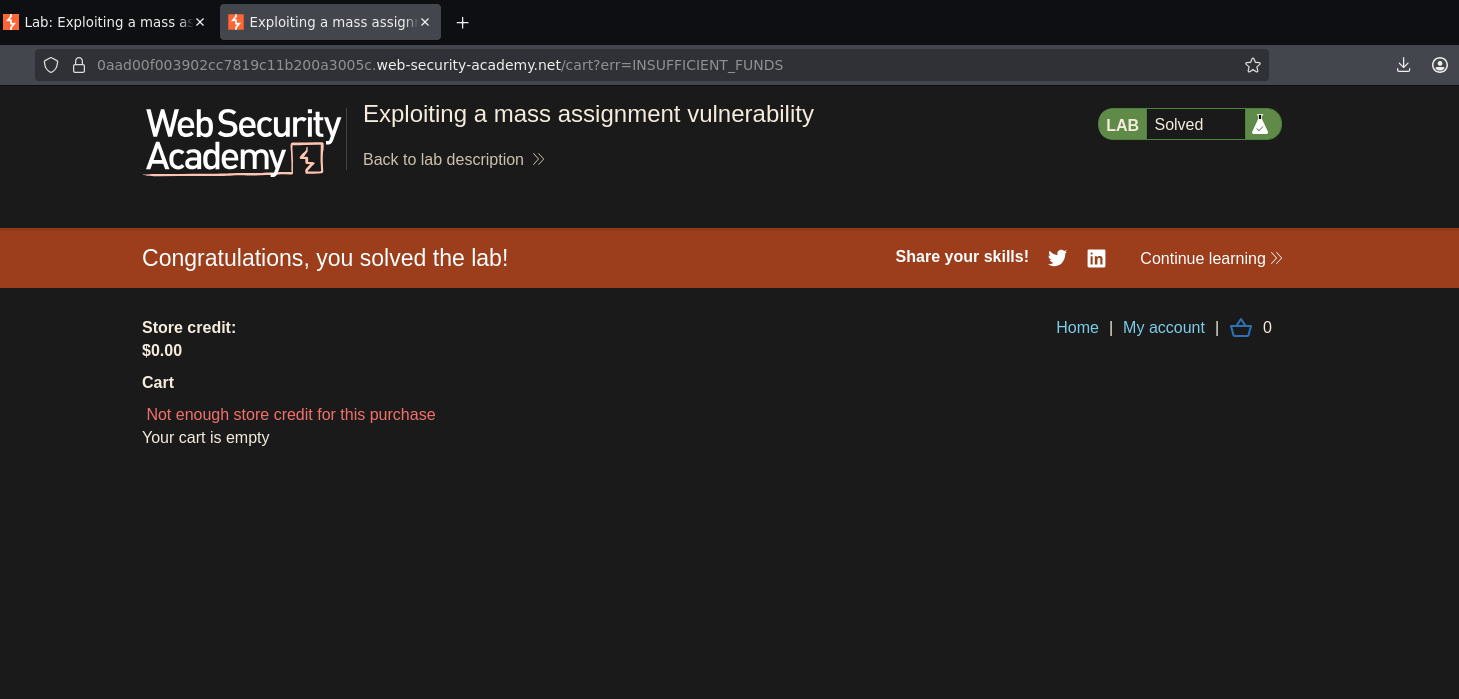Click the 'Not enough store credit' error message
This screenshot has height=699, width=1459.
291,414
